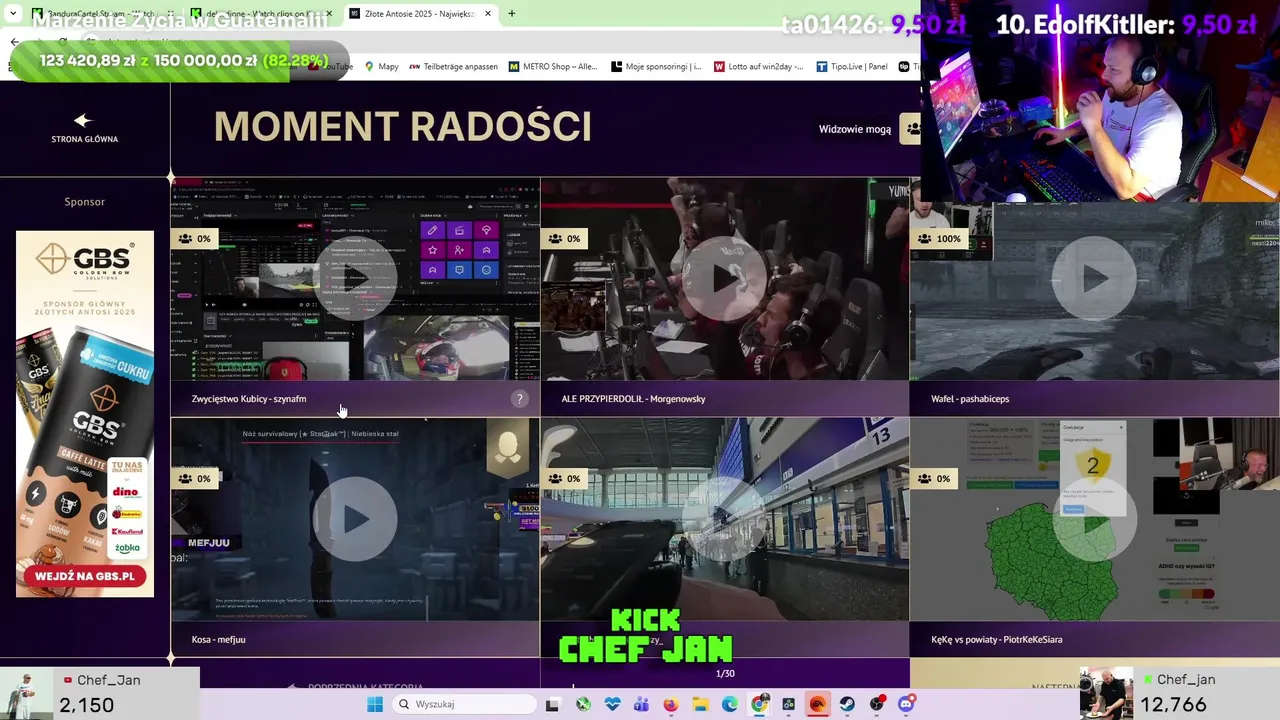Click the 'Kękę vs powiaty - PiotrKeKeSiara' title
The height and width of the screenshot is (720, 1280).
pos(996,639)
